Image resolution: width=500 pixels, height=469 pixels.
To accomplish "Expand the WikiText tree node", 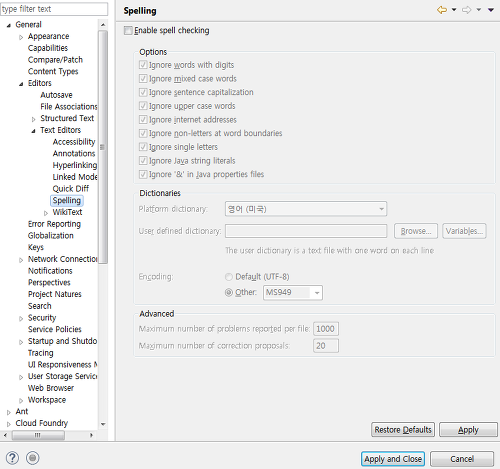I will 46,213.
